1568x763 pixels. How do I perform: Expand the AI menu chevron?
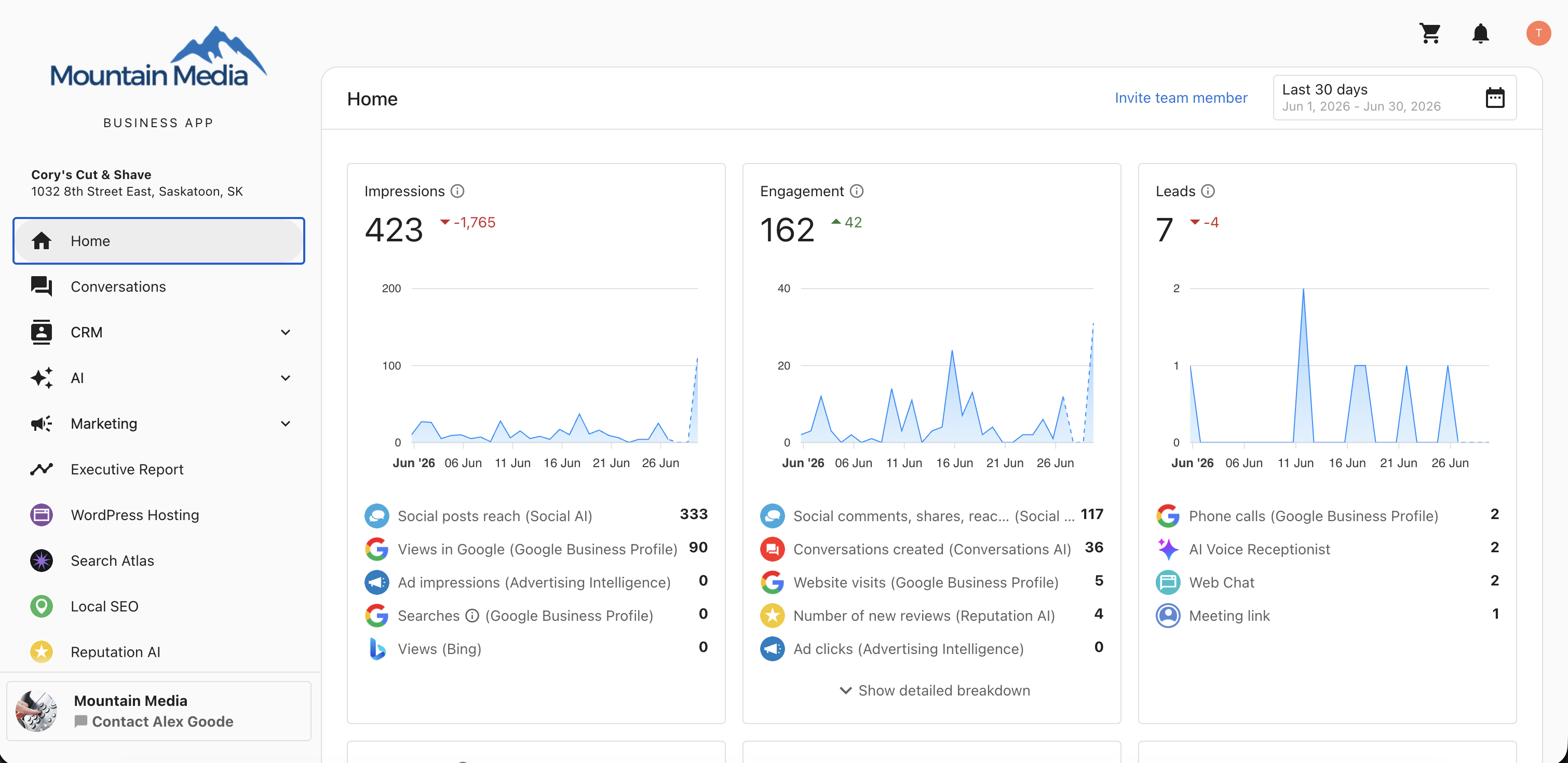286,378
